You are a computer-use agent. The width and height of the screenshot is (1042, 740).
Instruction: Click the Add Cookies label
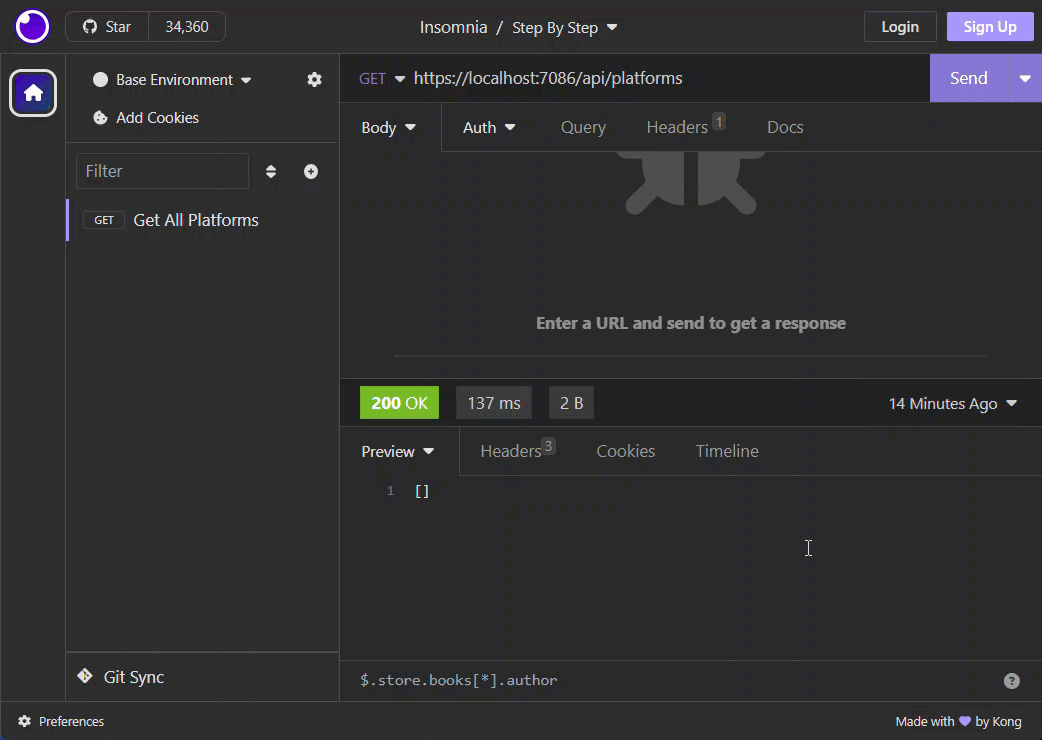point(157,118)
